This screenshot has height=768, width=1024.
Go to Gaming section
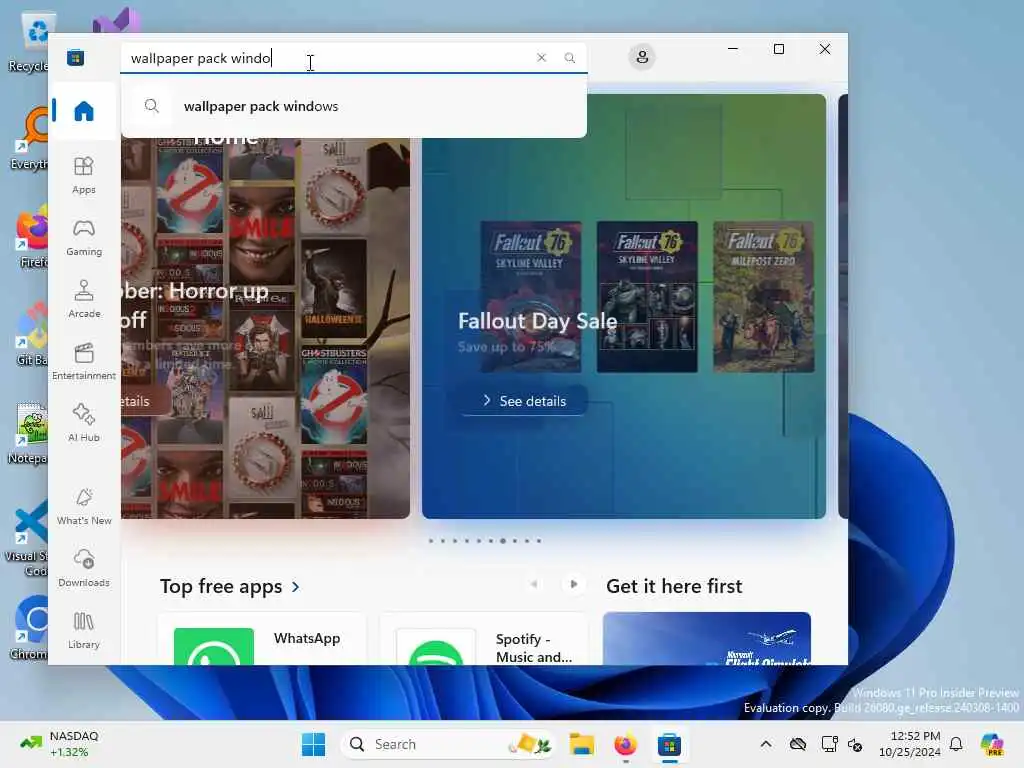click(x=84, y=237)
